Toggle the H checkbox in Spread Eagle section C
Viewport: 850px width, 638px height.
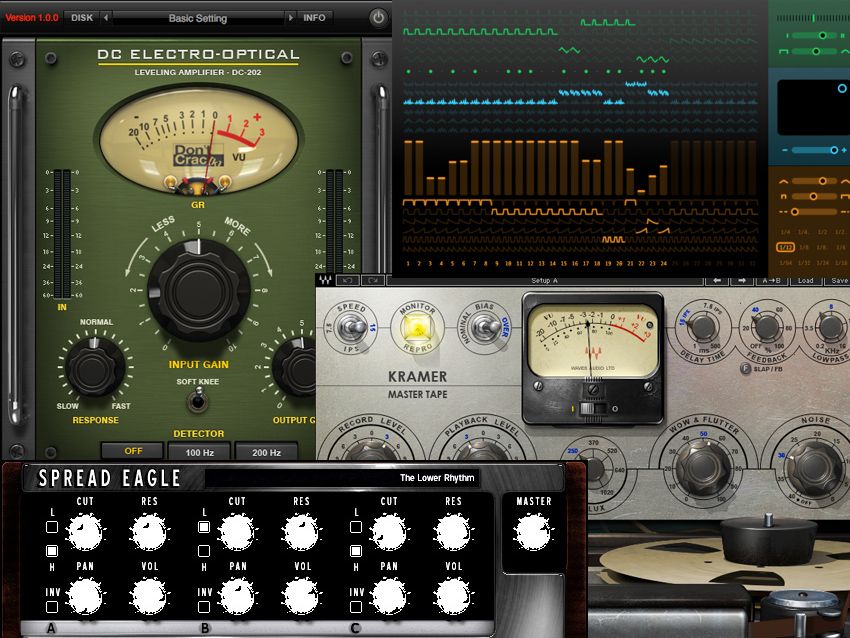[x=356, y=551]
